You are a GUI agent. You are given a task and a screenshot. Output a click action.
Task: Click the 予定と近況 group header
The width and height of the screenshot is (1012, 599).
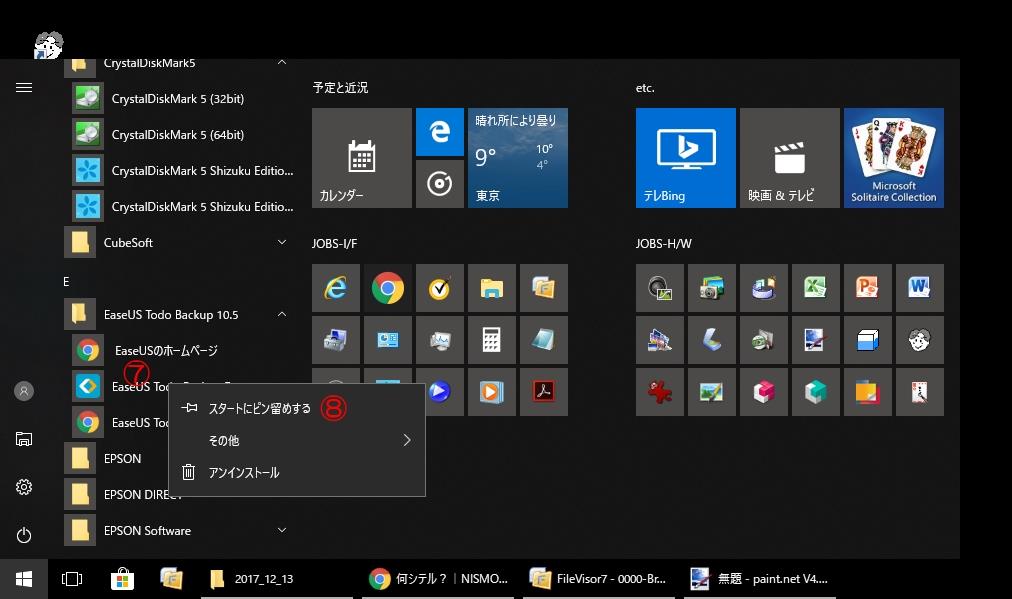point(340,87)
